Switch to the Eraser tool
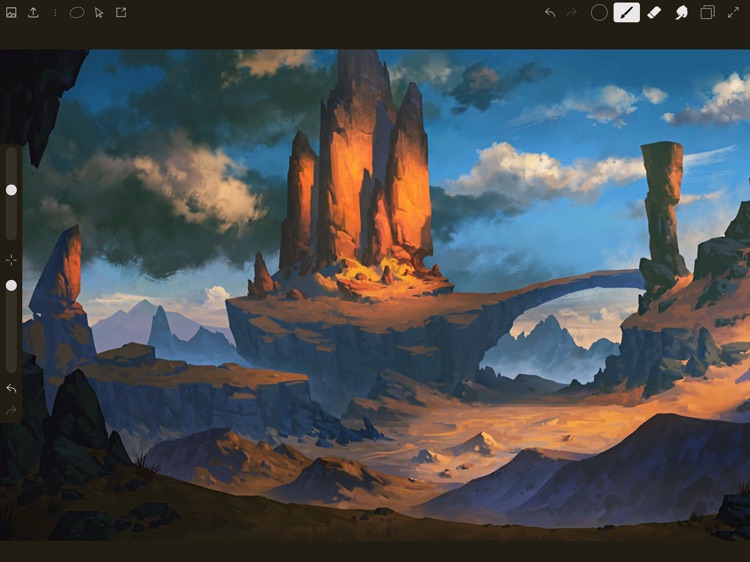The height and width of the screenshot is (562, 750). (654, 13)
